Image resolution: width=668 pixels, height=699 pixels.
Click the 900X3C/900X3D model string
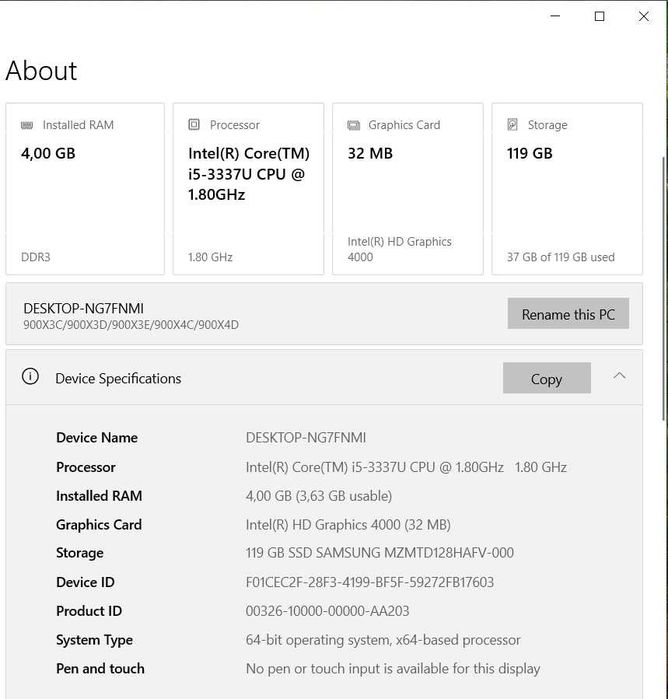(131, 325)
